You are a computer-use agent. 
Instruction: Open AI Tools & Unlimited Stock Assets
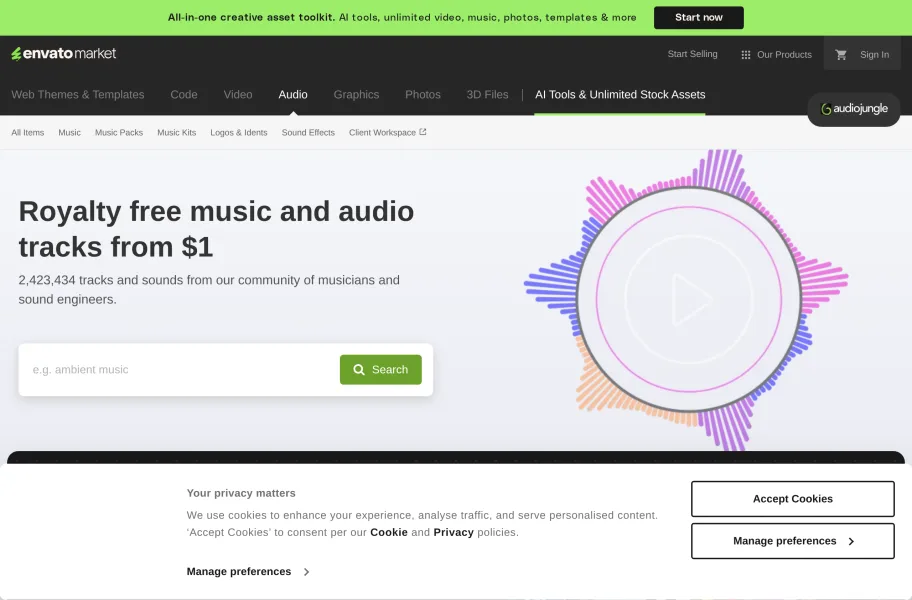click(x=620, y=94)
